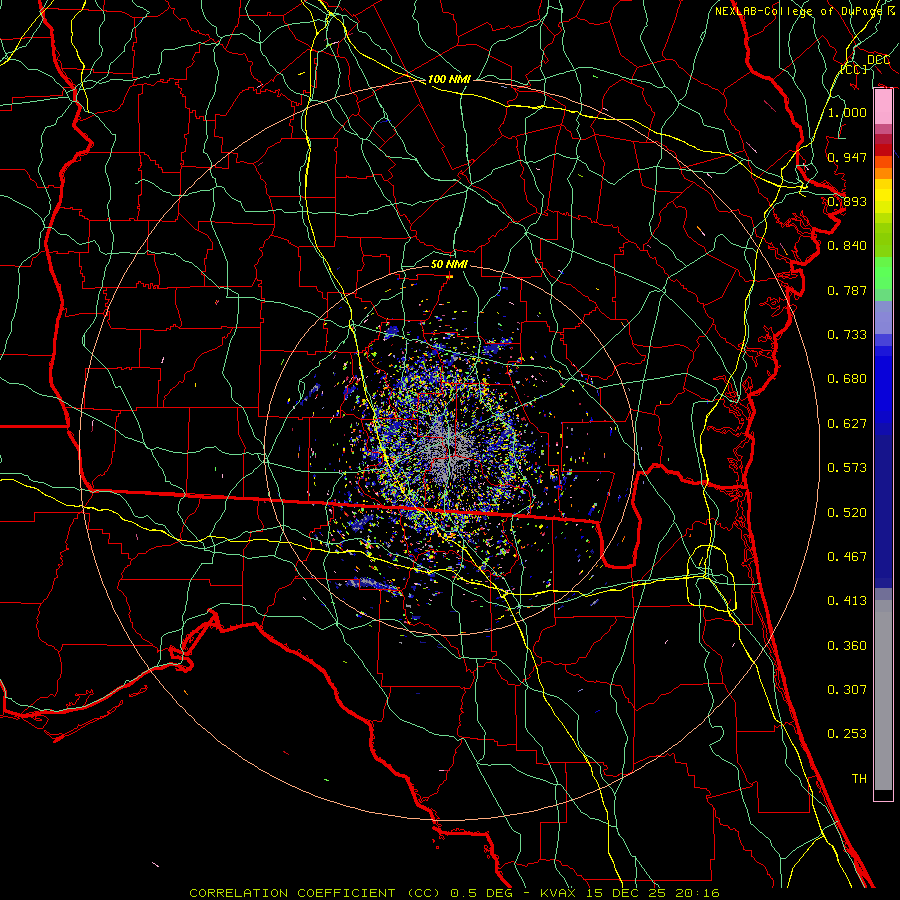Click the 0.893 legend value

tap(847, 201)
